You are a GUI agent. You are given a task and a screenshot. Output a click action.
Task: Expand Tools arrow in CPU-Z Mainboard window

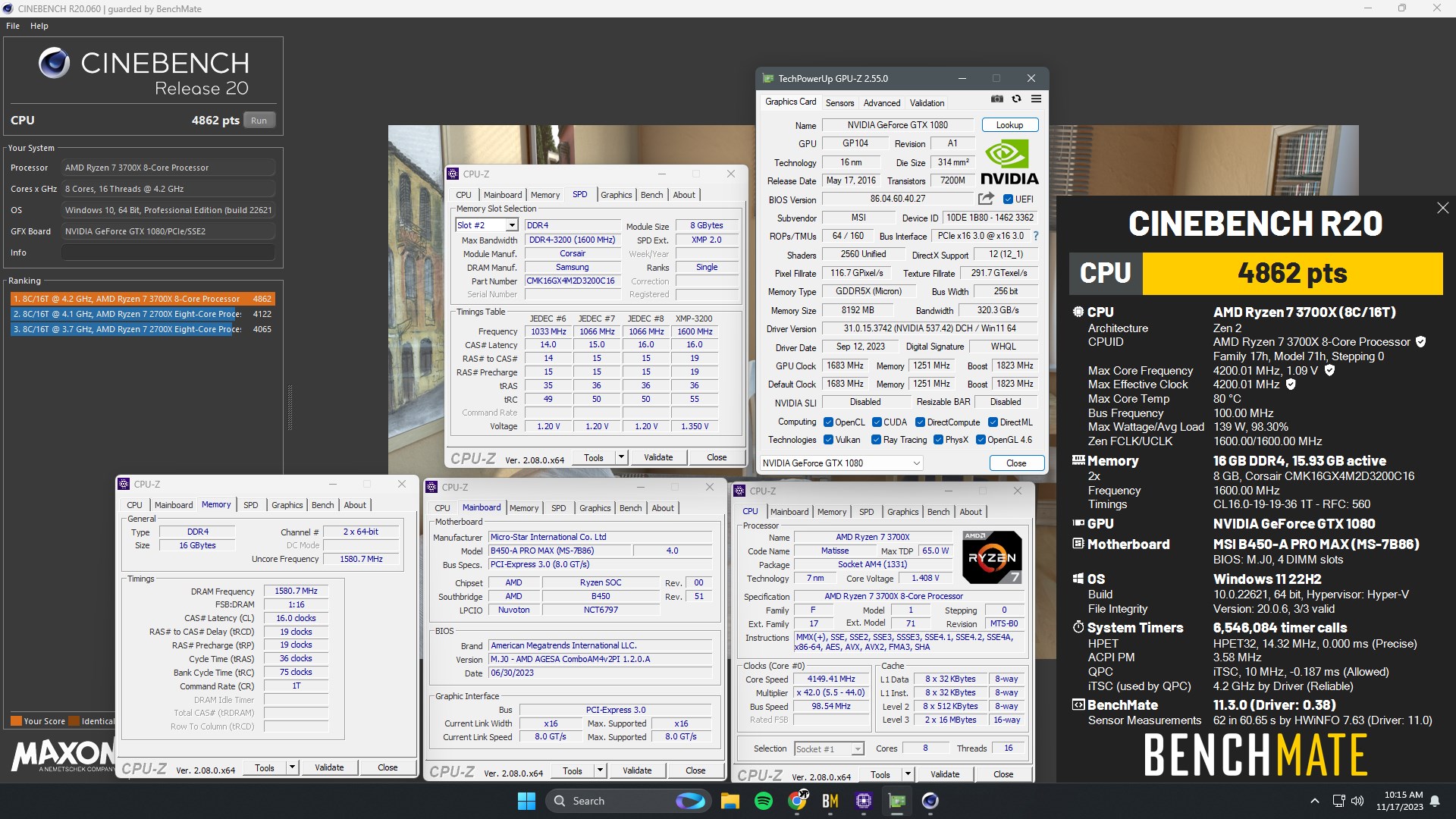pos(600,770)
